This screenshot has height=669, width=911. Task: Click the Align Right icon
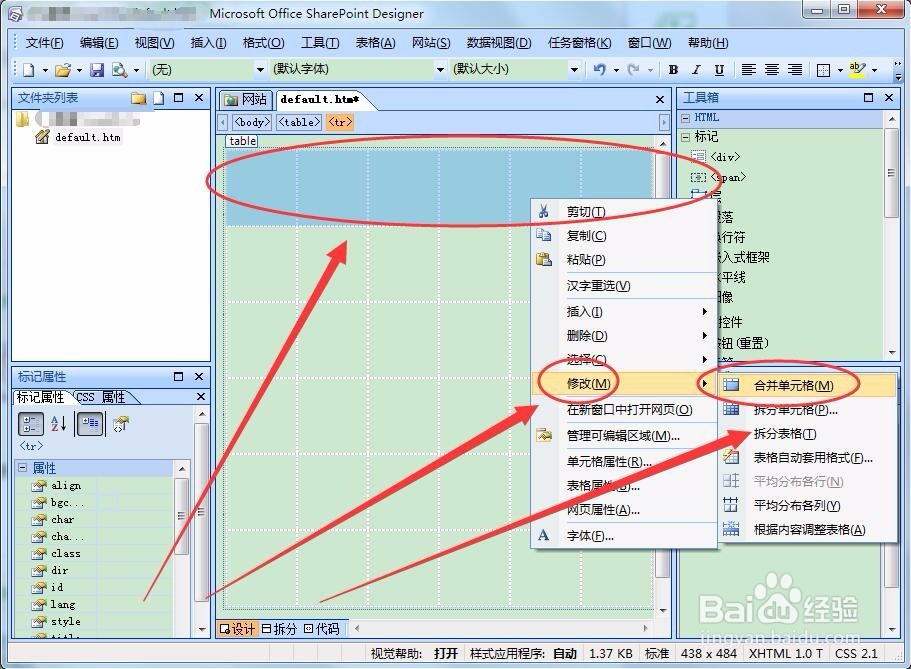click(x=795, y=70)
